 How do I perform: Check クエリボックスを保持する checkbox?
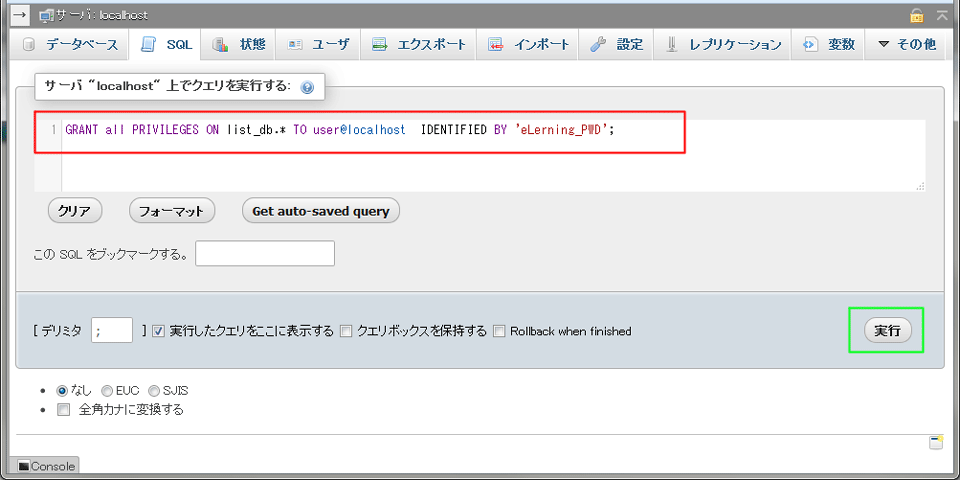(x=346, y=331)
